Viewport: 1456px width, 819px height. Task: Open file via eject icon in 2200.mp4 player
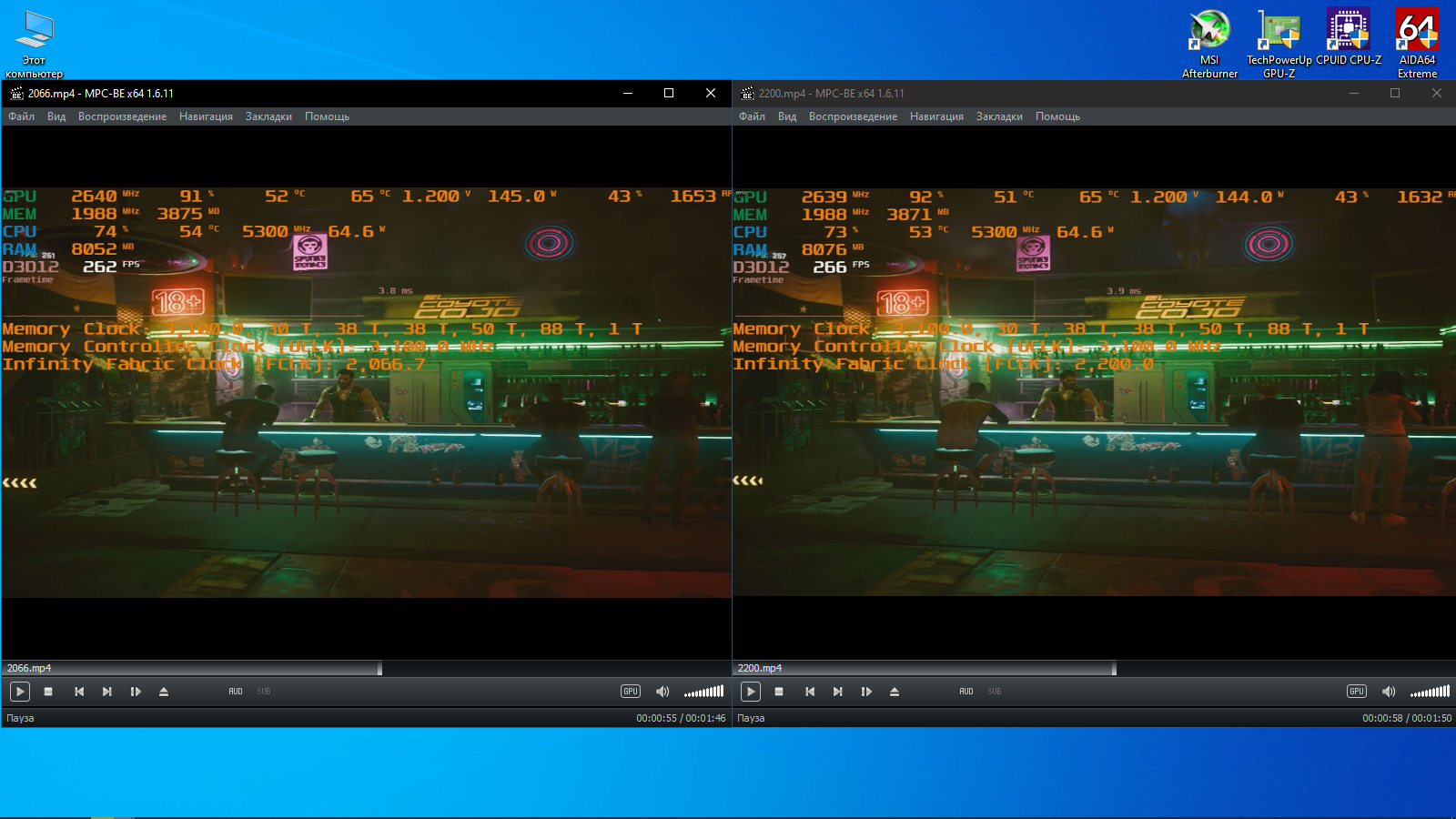coord(895,692)
